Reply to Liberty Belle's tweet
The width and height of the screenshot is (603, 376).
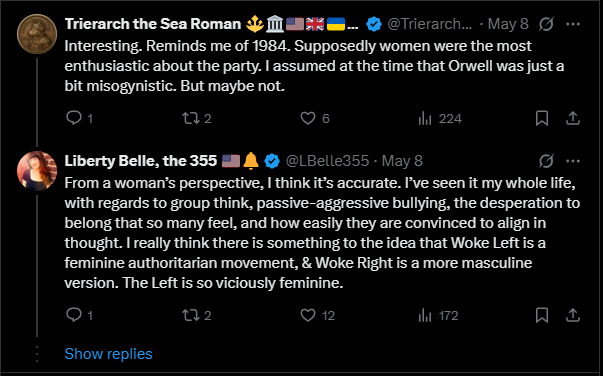point(74,315)
